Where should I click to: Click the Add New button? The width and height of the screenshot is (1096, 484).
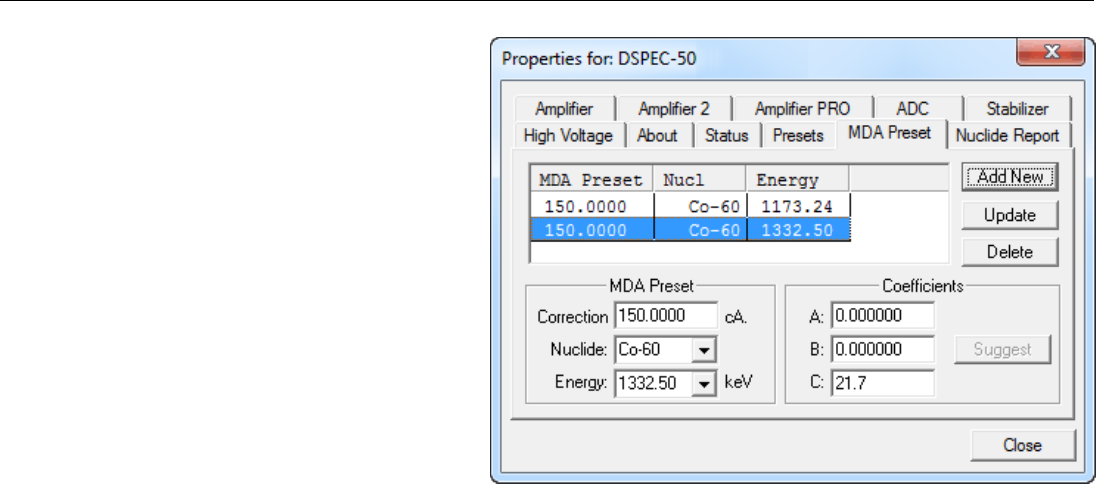coord(1010,177)
